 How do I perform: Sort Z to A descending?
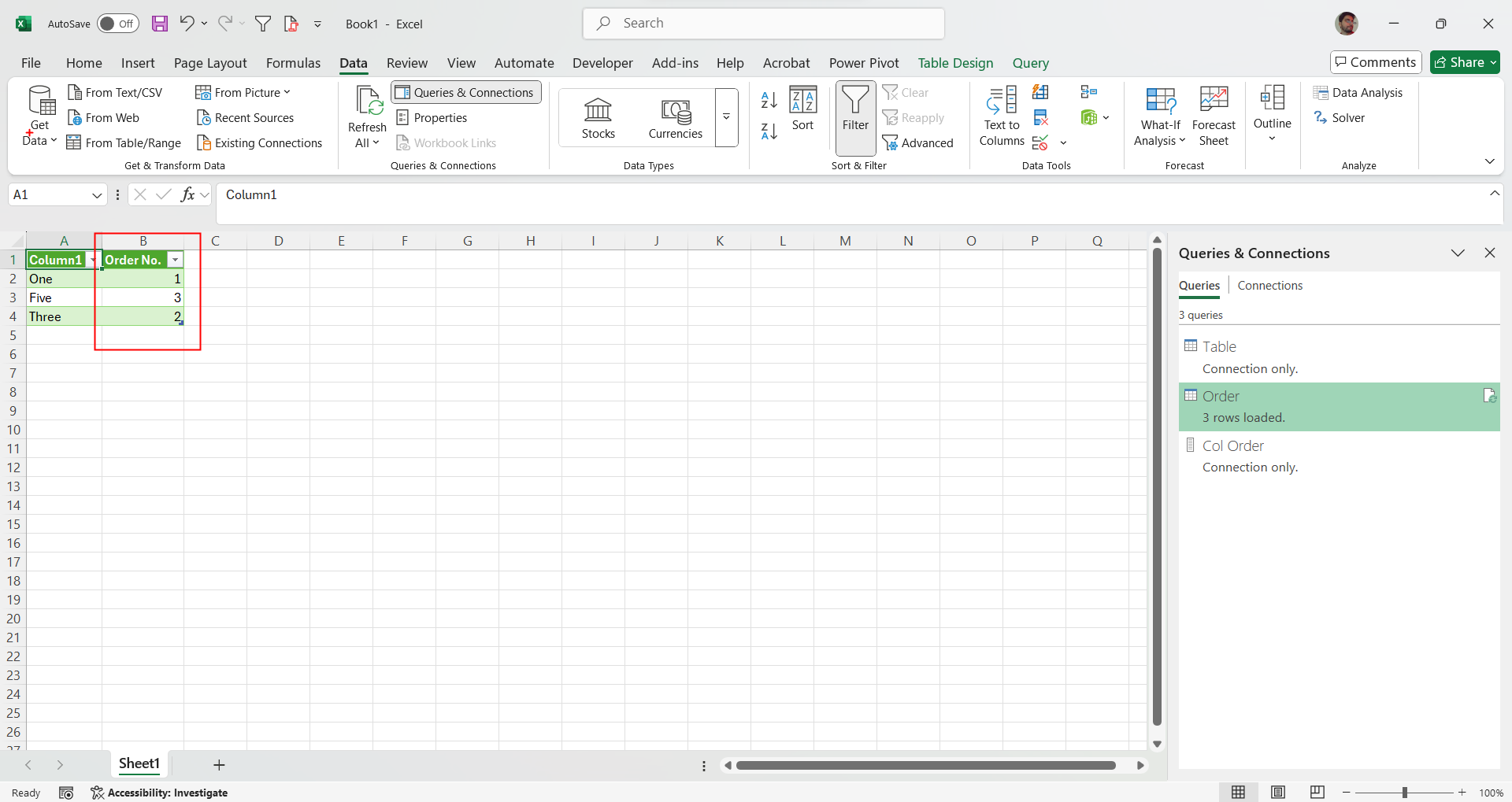[769, 131]
